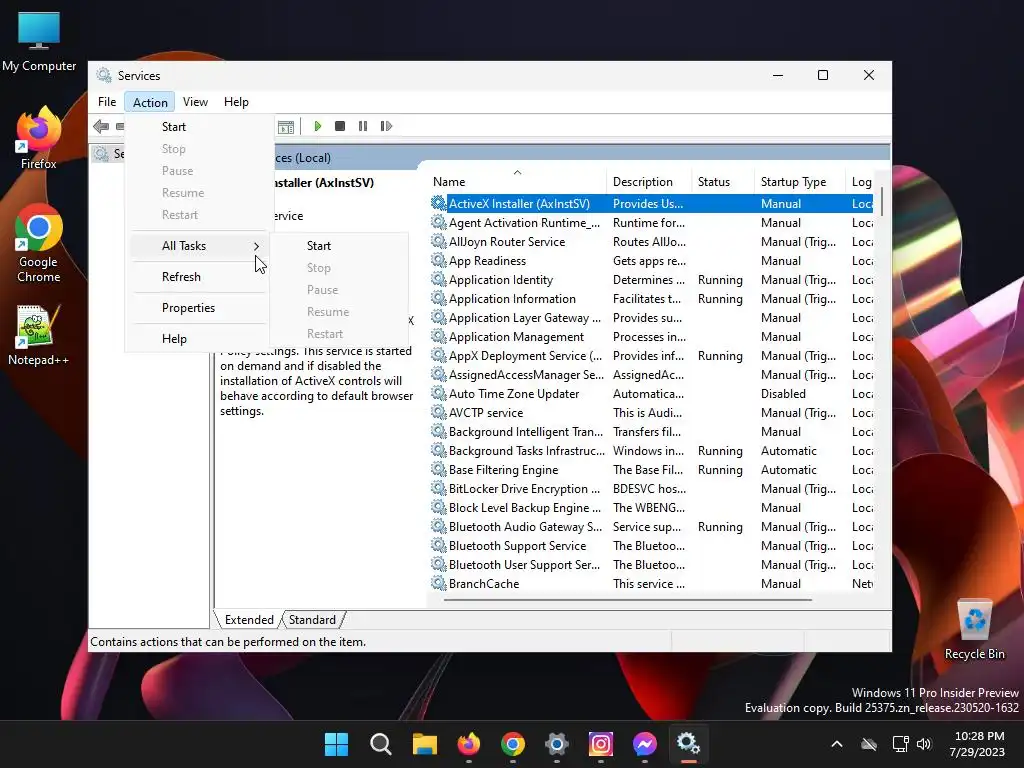Screen dimensions: 1024x768
Task: Sort by the Name column header
Action: click(517, 182)
